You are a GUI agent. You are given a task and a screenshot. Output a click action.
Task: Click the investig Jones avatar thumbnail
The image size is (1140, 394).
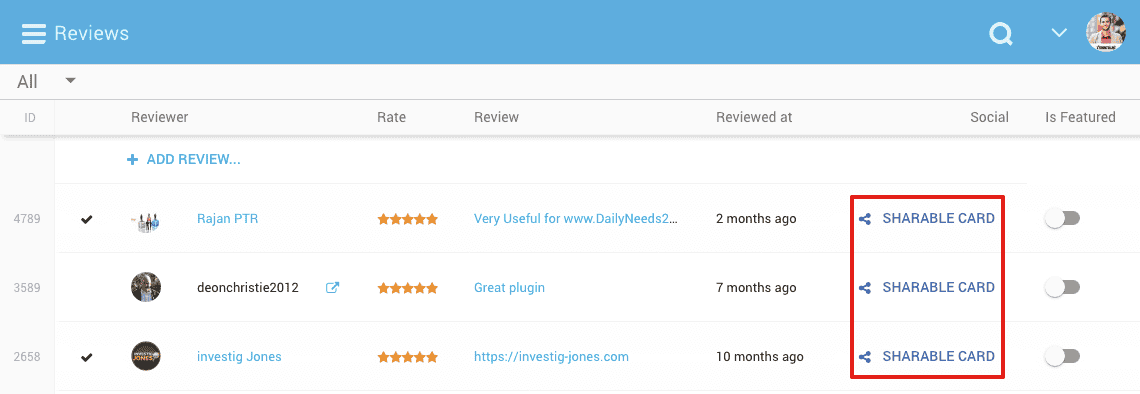pyautogui.click(x=145, y=357)
